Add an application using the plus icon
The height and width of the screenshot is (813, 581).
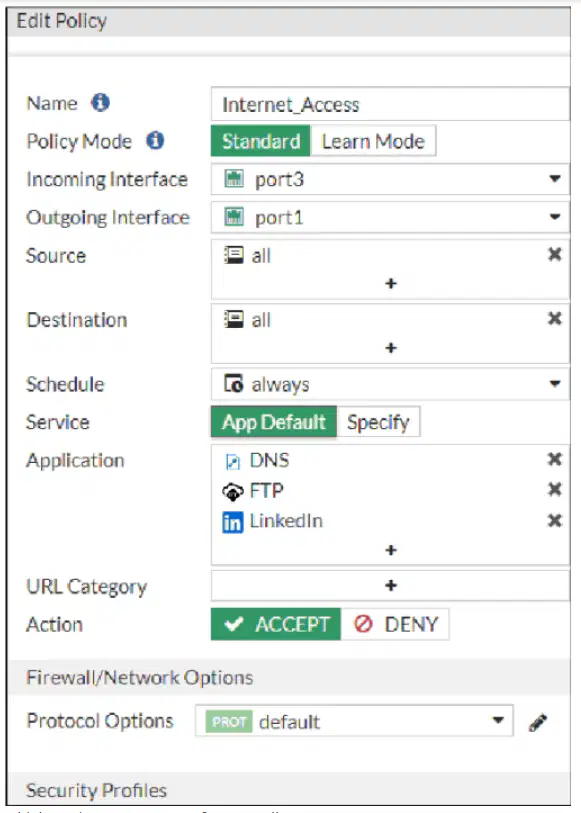(391, 550)
